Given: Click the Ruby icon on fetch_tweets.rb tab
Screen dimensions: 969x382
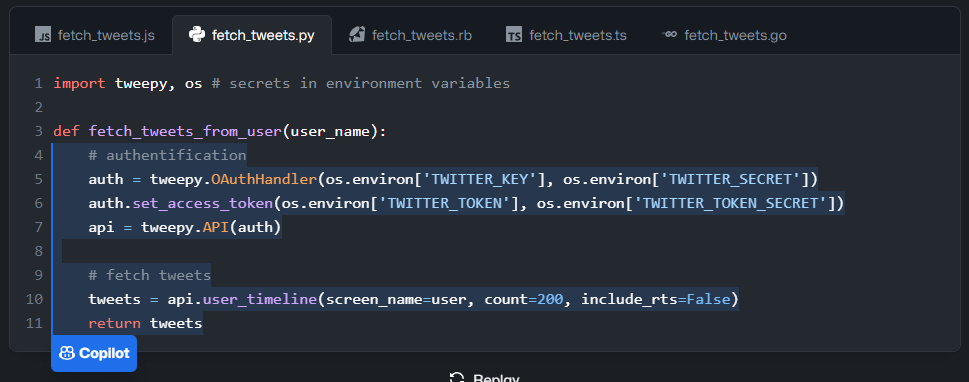Looking at the screenshot, I should click(x=357, y=35).
